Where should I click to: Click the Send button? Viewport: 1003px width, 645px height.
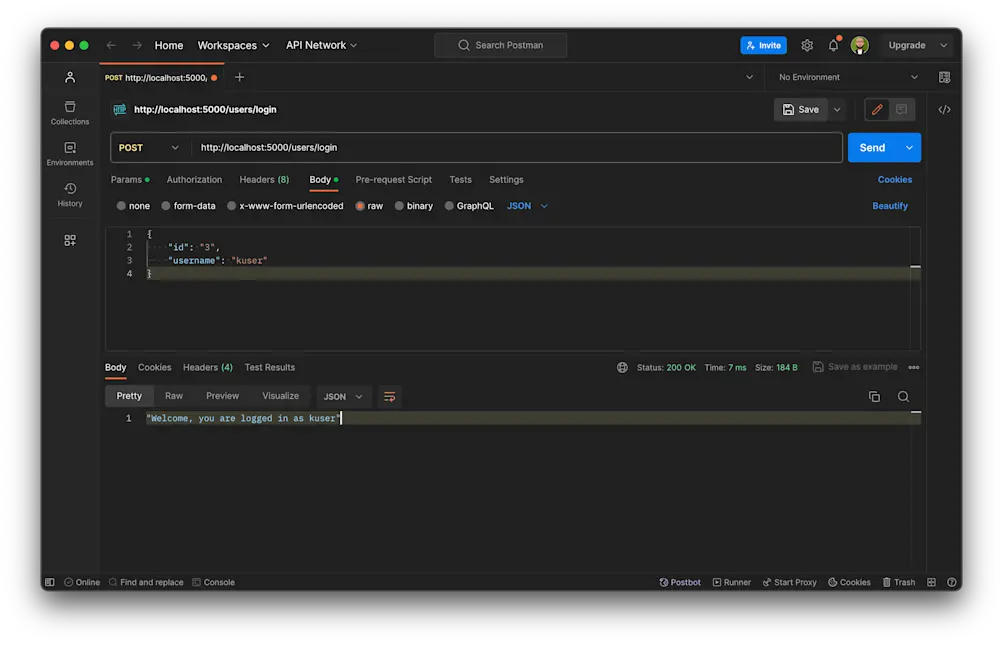point(873,148)
